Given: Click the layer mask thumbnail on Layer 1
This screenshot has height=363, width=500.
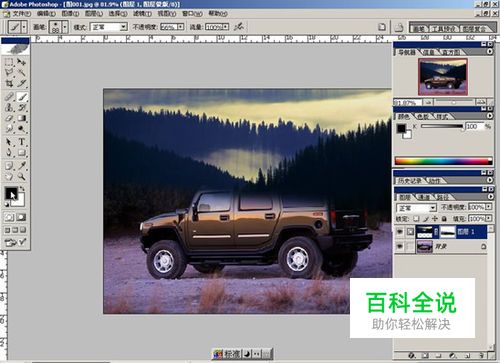Looking at the screenshot, I should click(448, 232).
